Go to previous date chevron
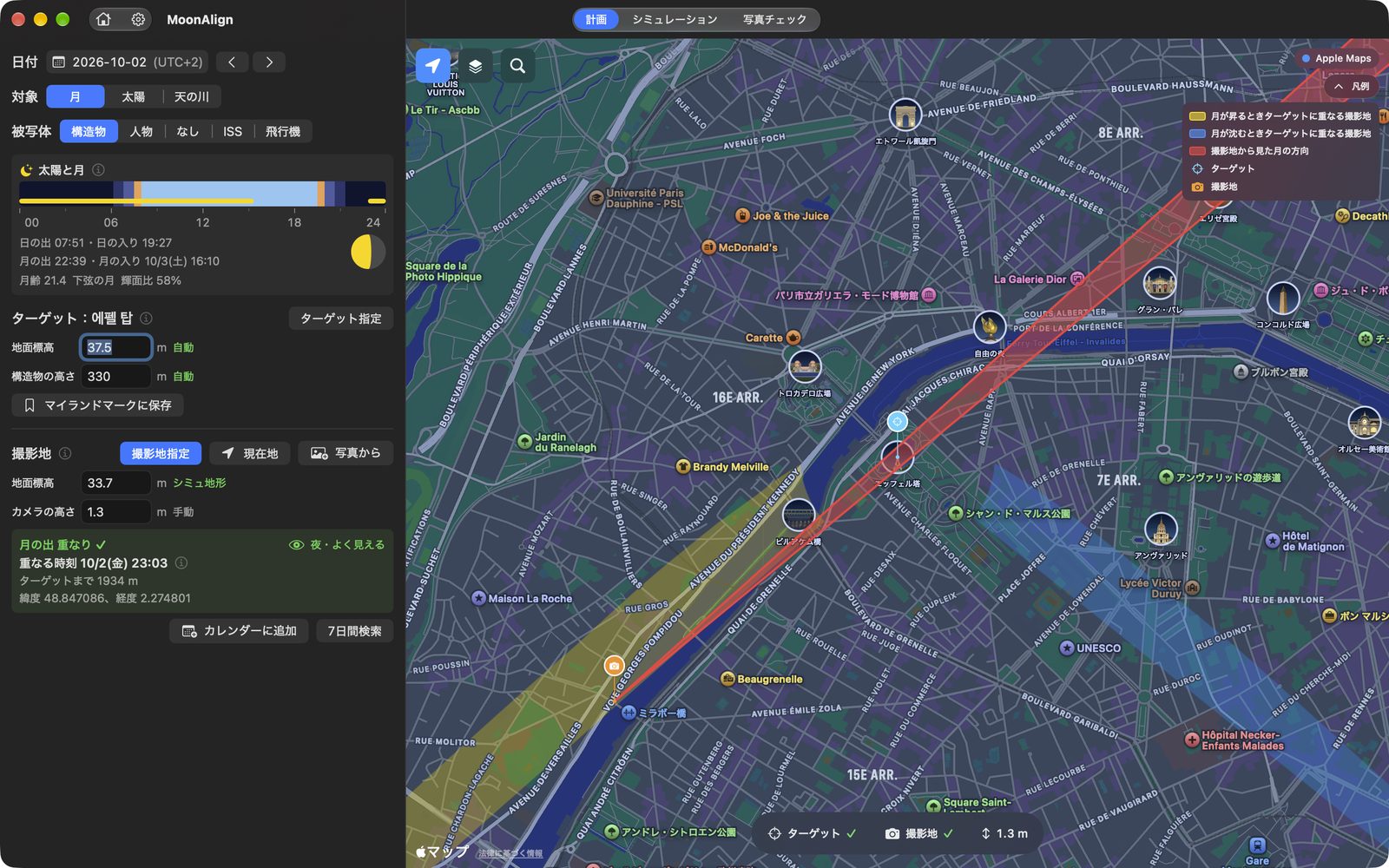The width and height of the screenshot is (1389, 868). [232, 62]
